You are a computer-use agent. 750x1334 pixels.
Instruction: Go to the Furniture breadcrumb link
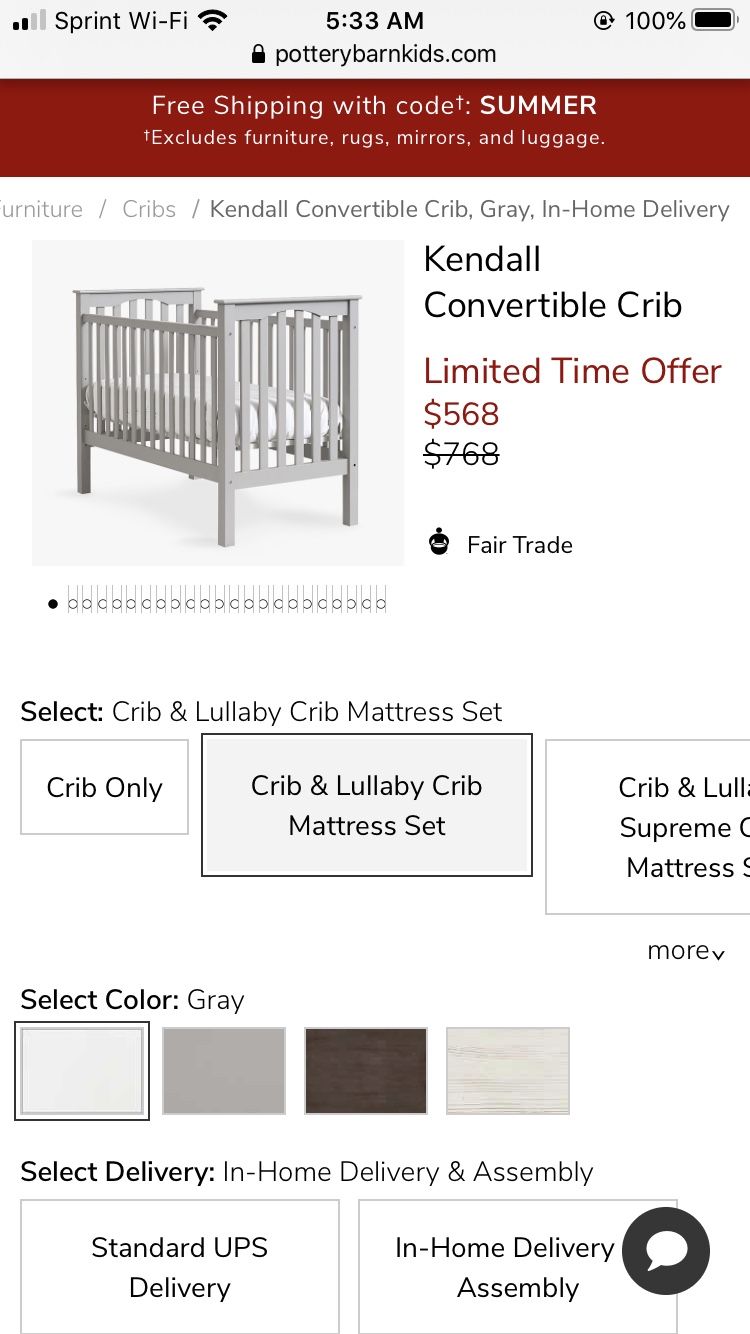41,209
